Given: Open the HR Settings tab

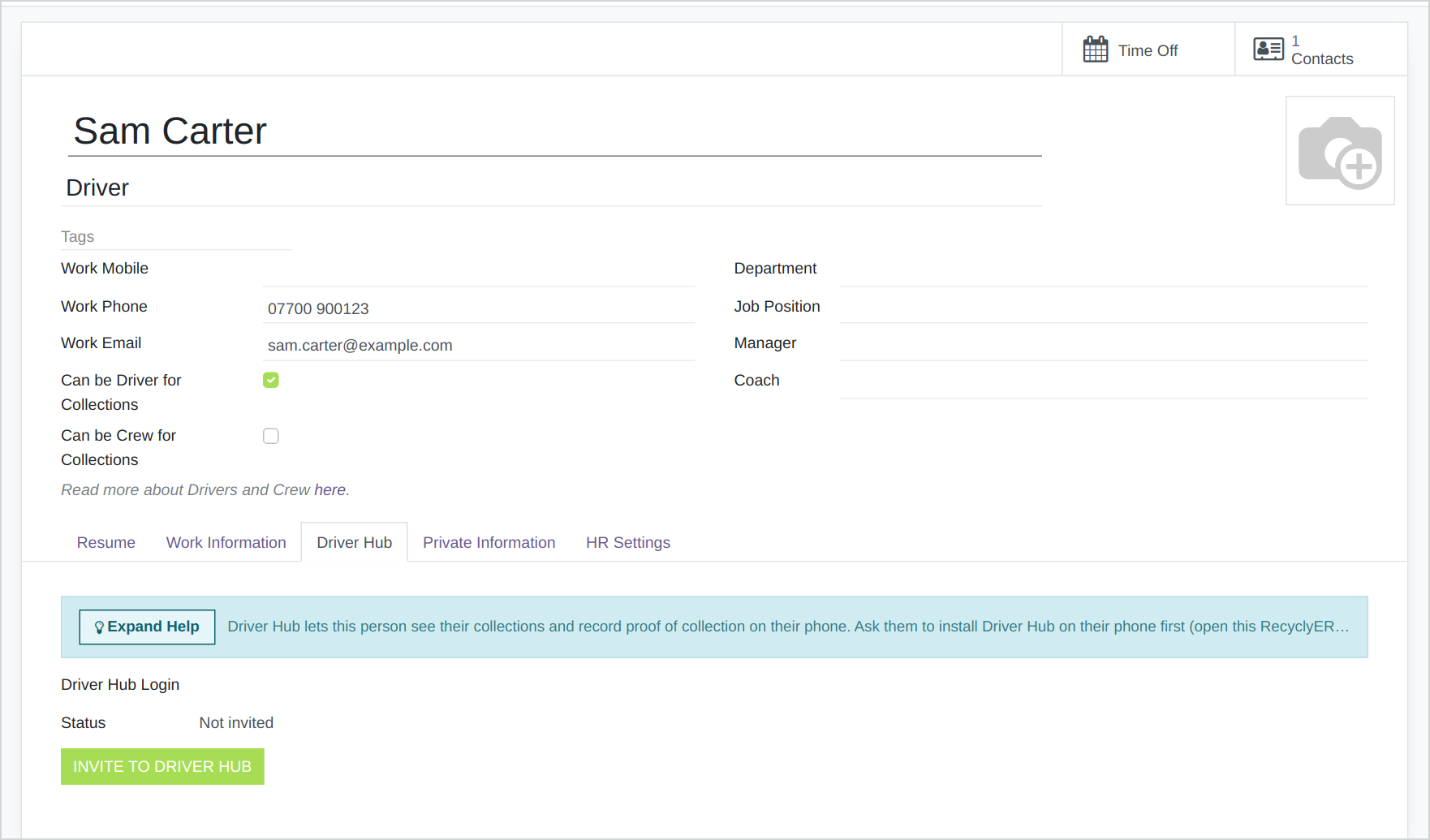Looking at the screenshot, I should (x=628, y=542).
